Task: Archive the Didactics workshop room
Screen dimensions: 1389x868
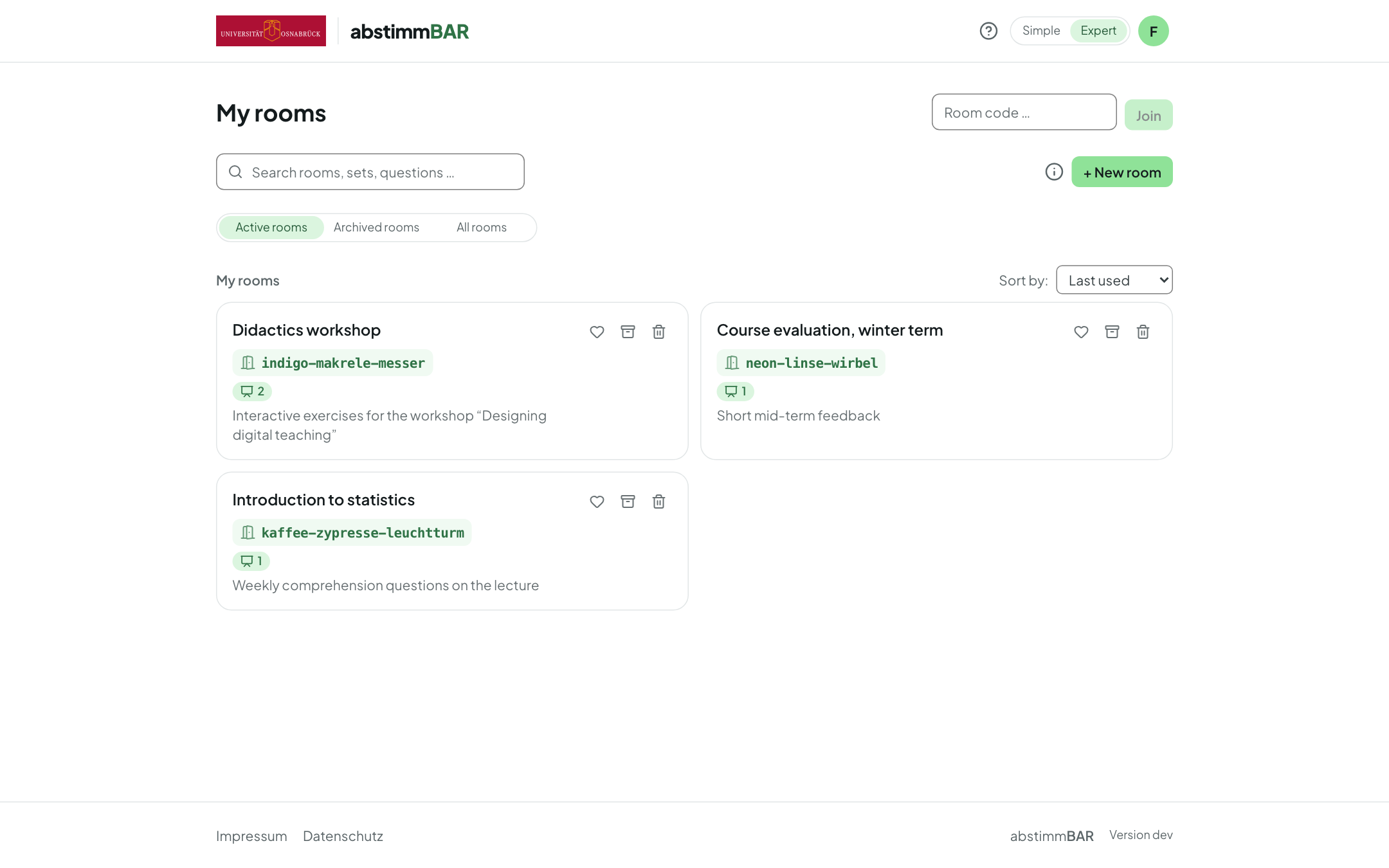Action: [628, 332]
